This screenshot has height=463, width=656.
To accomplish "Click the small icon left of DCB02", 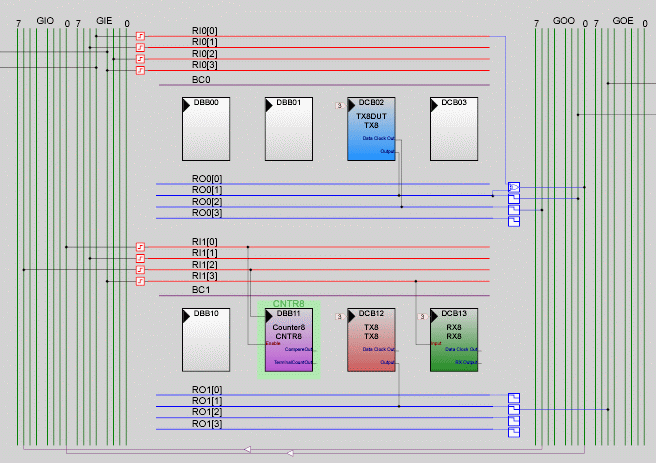I will click(x=339, y=105).
